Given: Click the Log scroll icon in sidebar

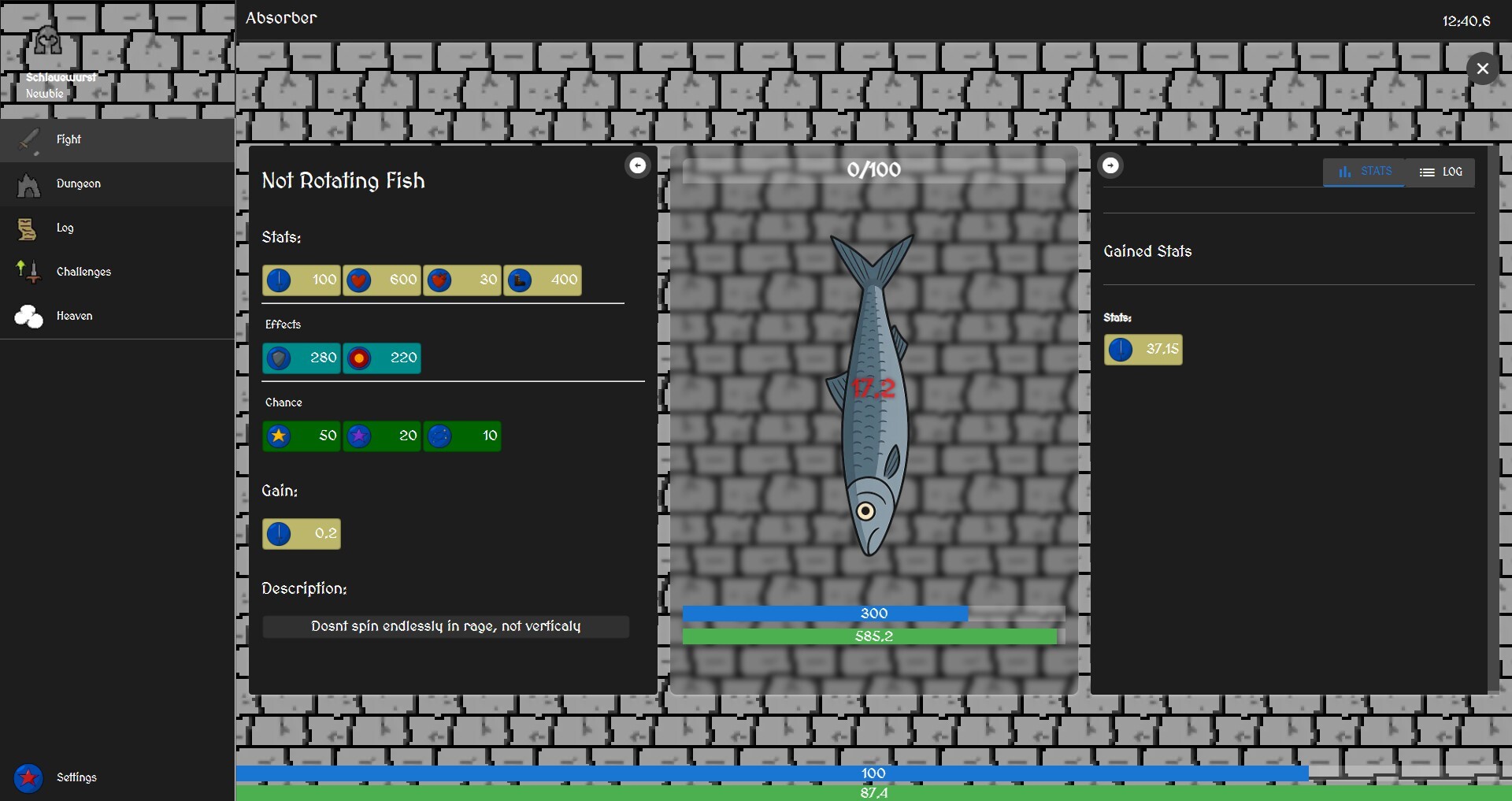Looking at the screenshot, I should pos(28,228).
